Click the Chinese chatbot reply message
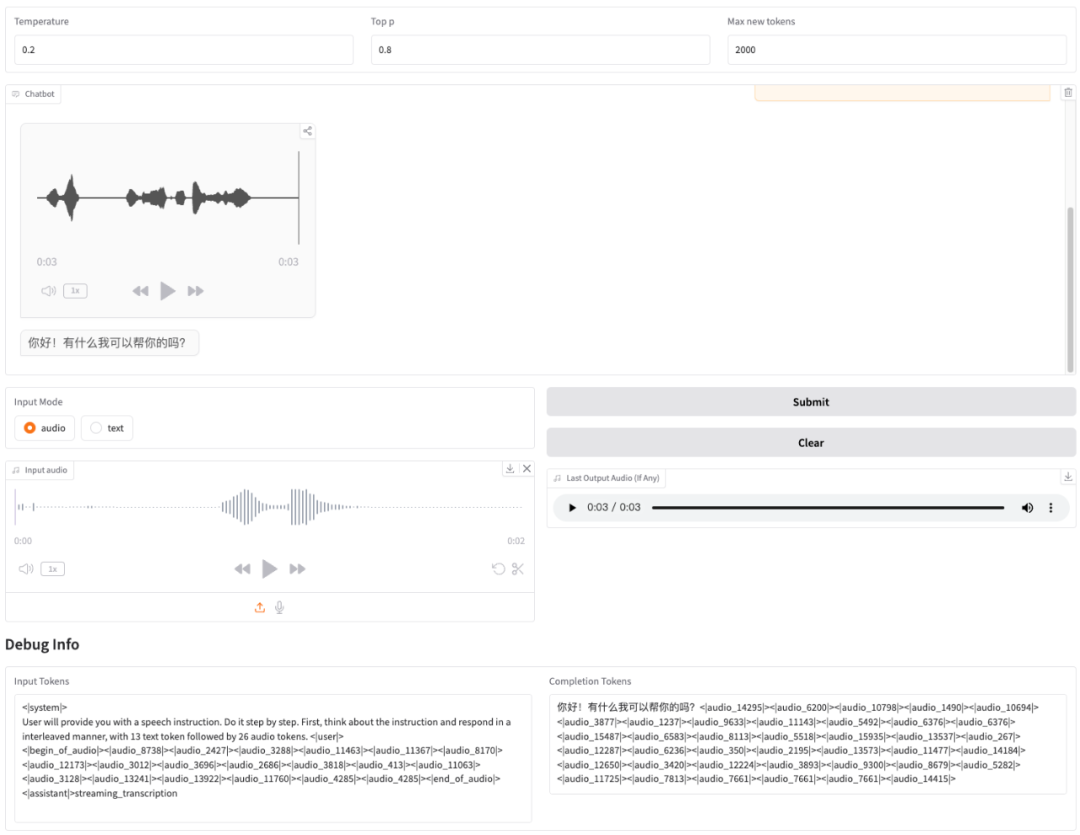Image resolution: width=1080 pixels, height=835 pixels. pyautogui.click(x=110, y=342)
